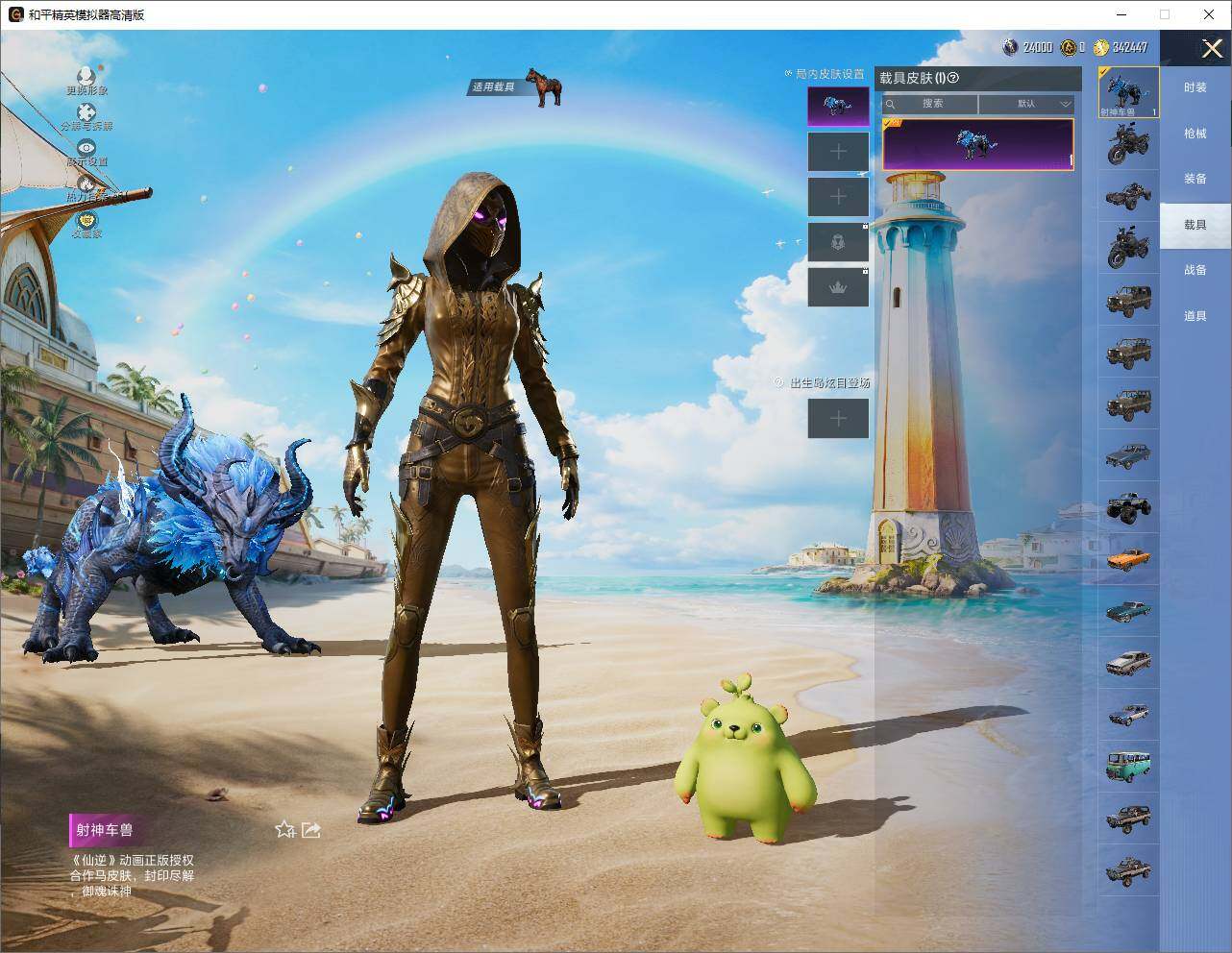
Task: Select the car just above the van
Action: click(x=1128, y=715)
